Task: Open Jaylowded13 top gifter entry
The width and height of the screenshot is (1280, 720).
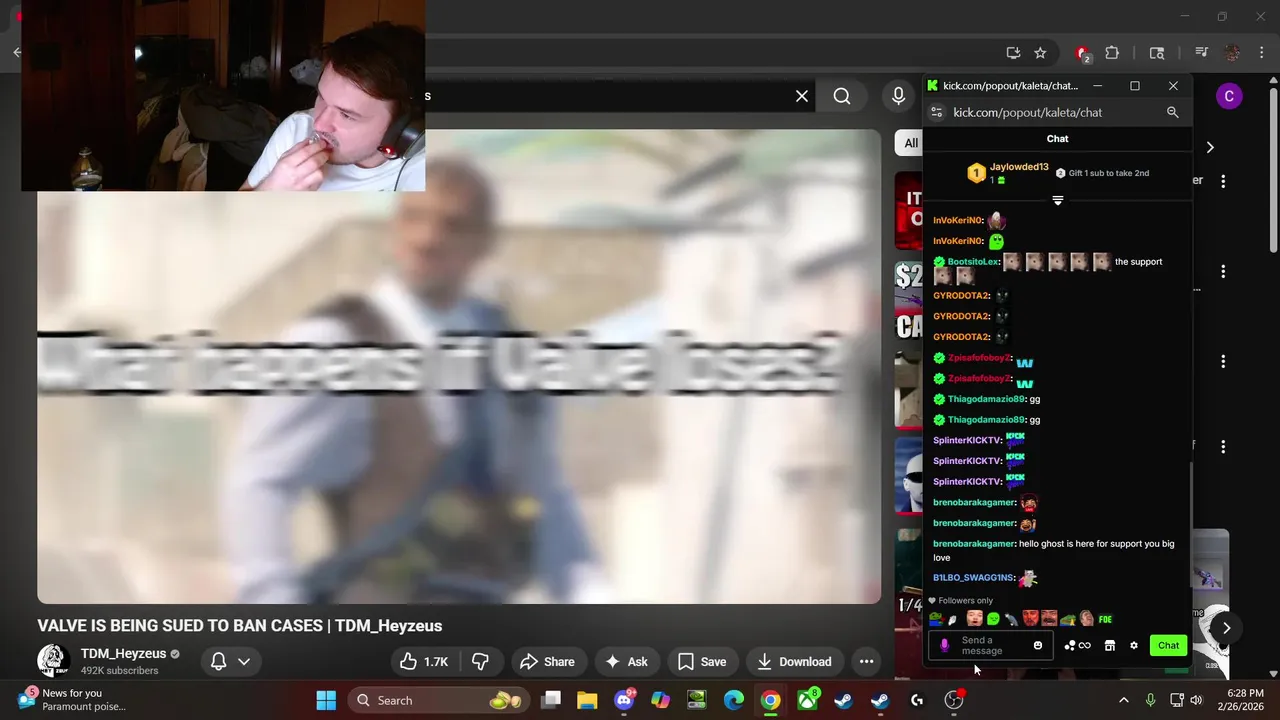Action: [x=1008, y=173]
